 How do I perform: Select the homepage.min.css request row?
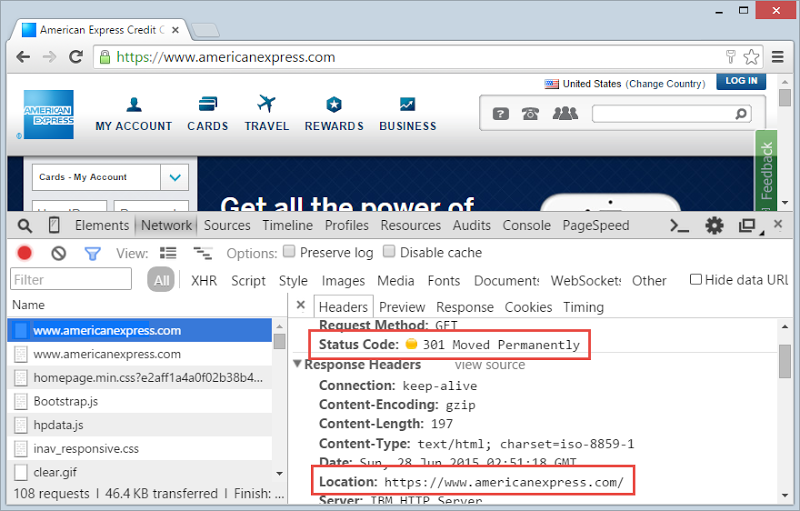click(x=140, y=378)
